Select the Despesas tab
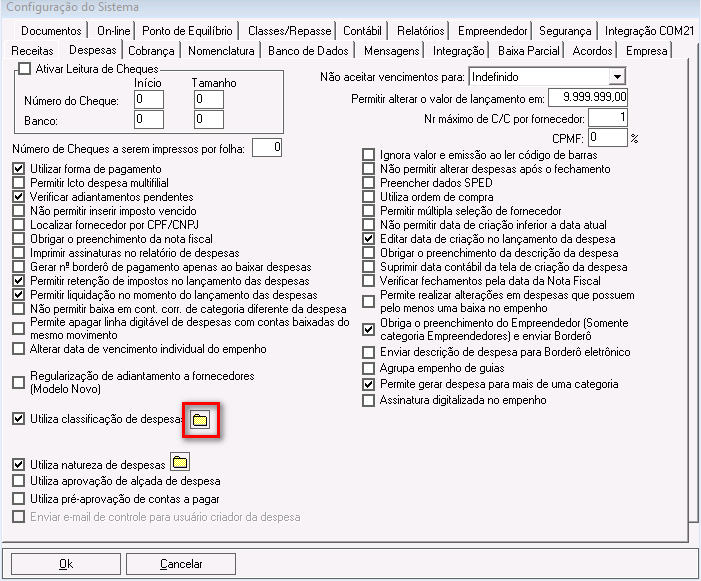This screenshot has width=701, height=581. click(x=93, y=50)
